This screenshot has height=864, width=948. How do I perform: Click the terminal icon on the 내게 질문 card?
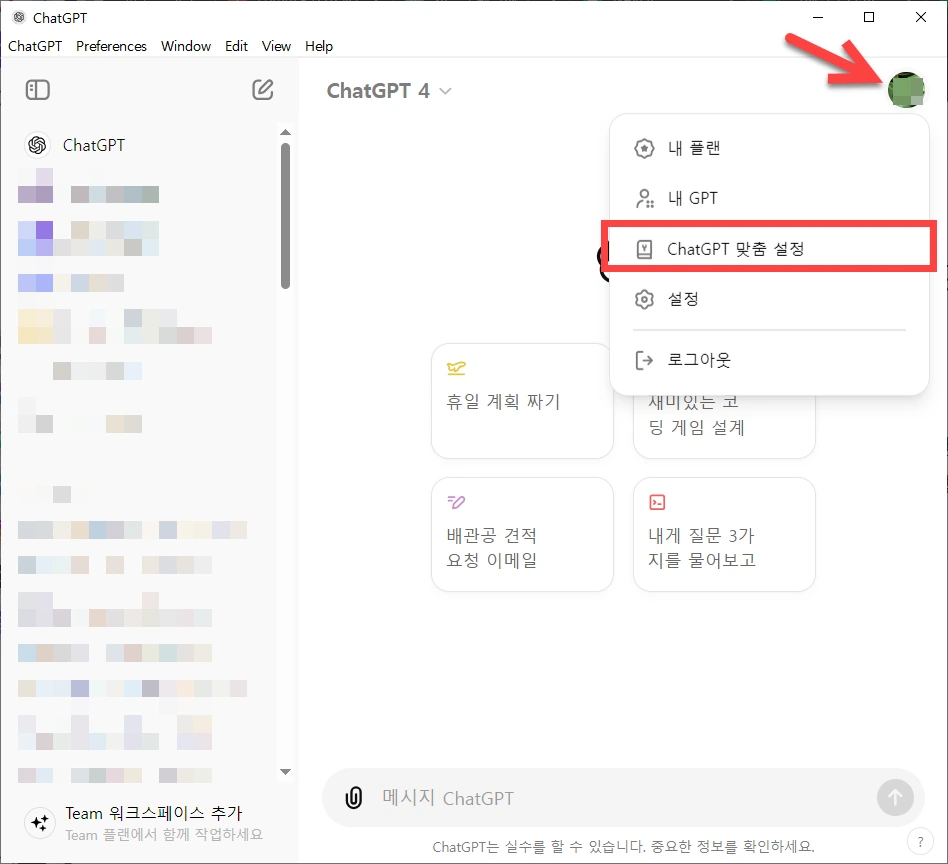[657, 502]
